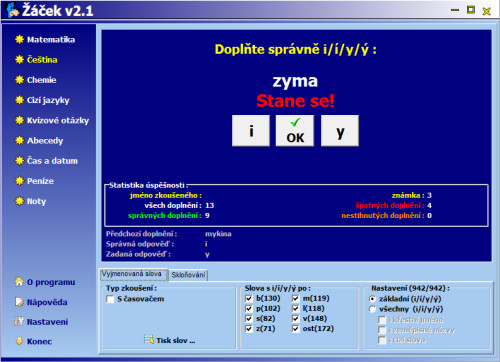
Task: Open the Chemie section
Action: click(x=41, y=80)
